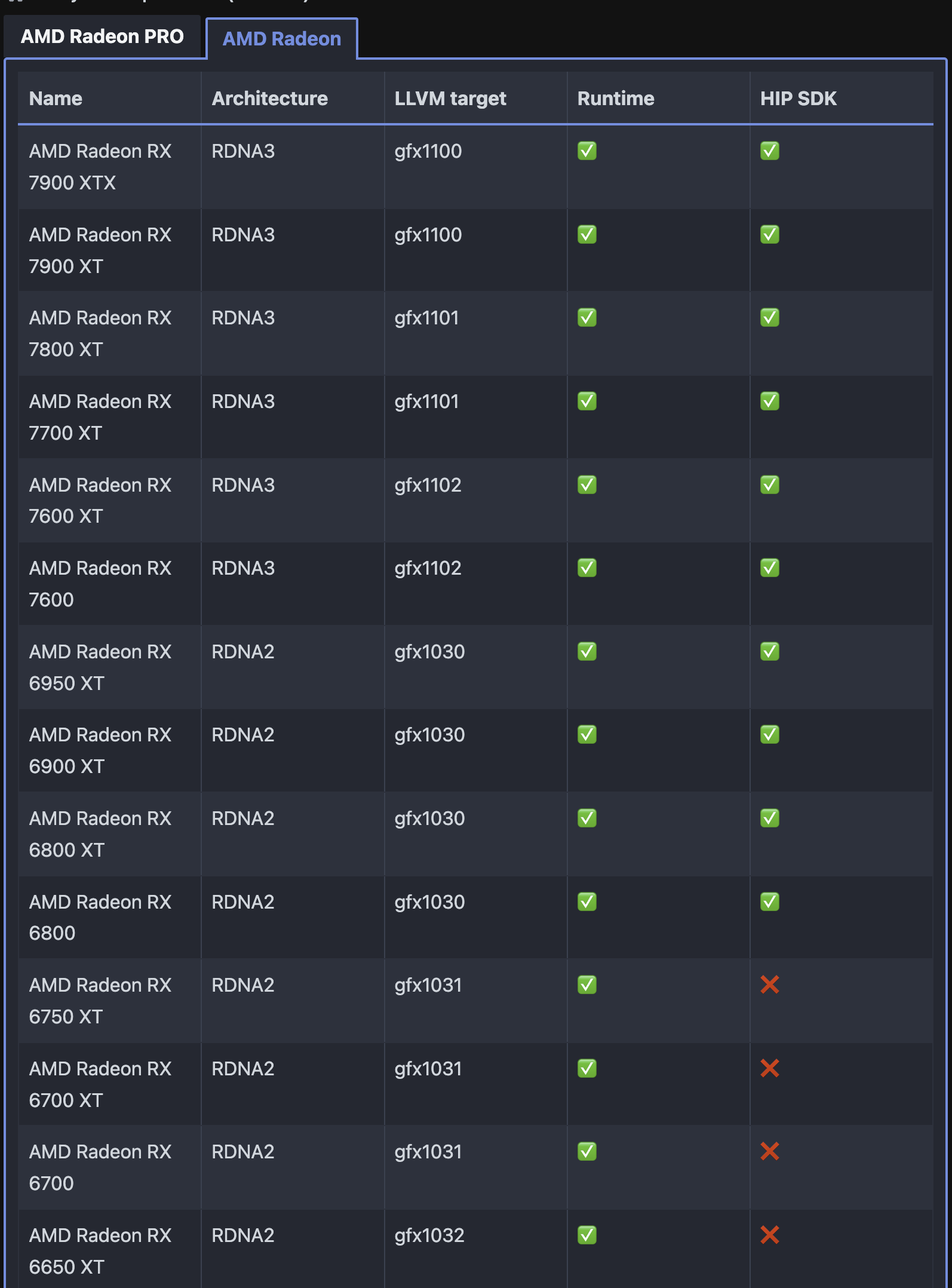Click the Runtime checkmark for RX 7600

(x=586, y=568)
